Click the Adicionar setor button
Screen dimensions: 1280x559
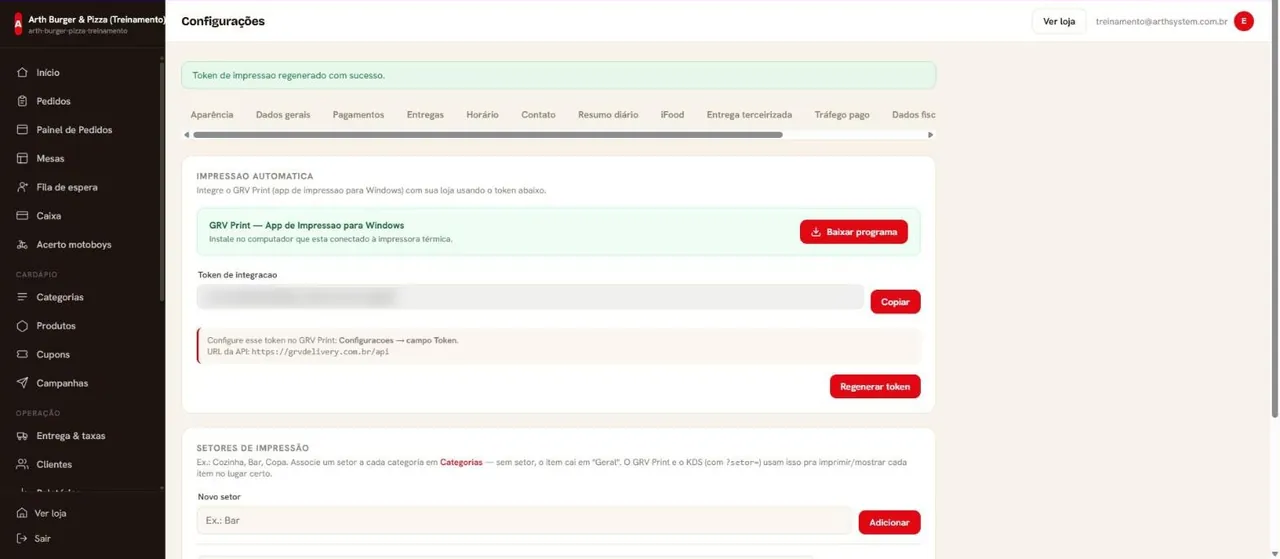click(x=889, y=522)
